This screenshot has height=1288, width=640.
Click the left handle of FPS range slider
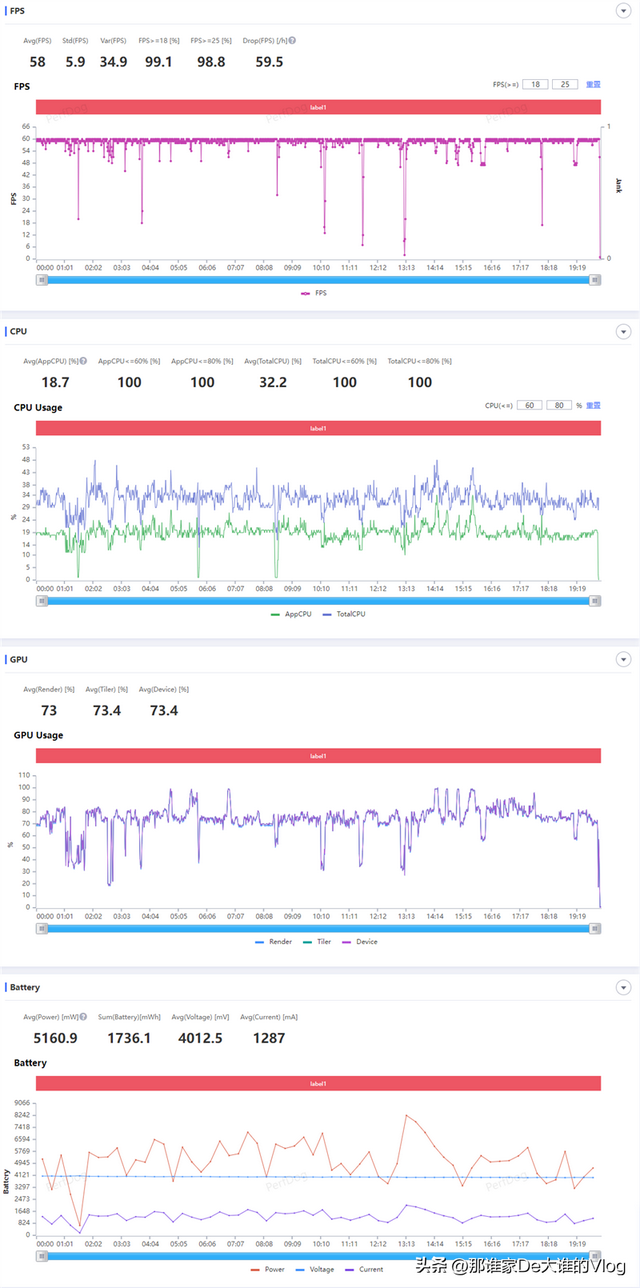point(42,280)
